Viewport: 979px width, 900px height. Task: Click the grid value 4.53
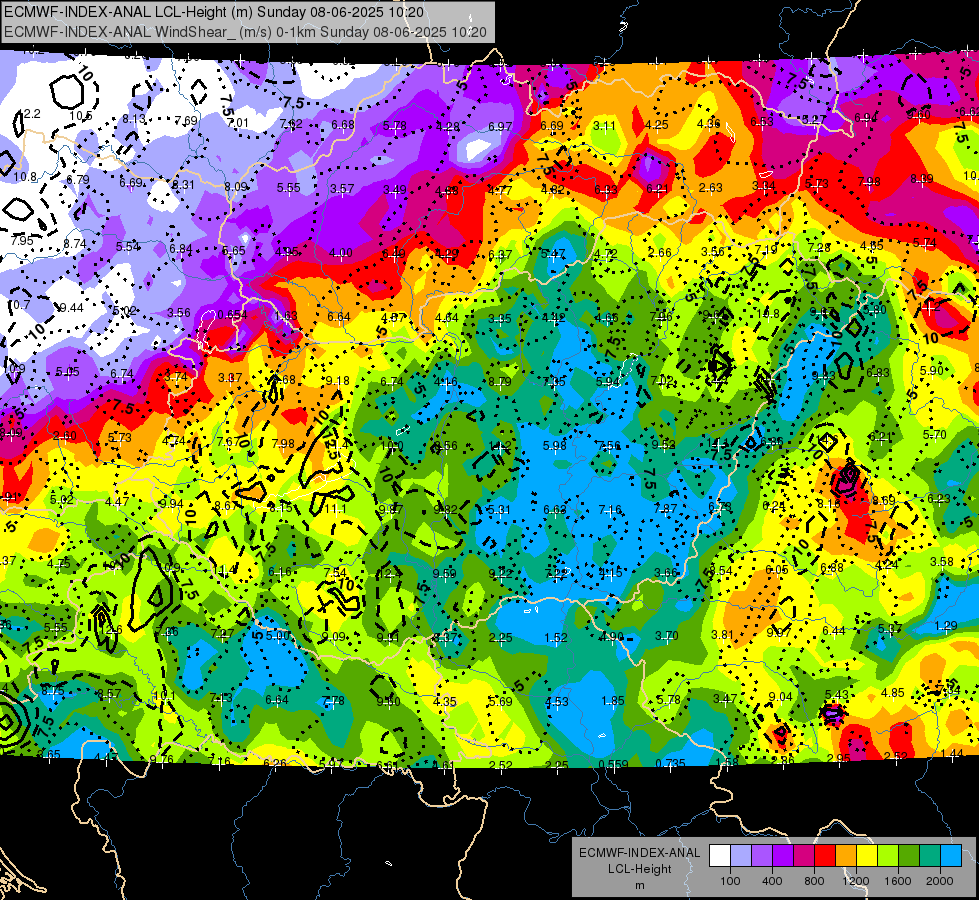tap(557, 702)
